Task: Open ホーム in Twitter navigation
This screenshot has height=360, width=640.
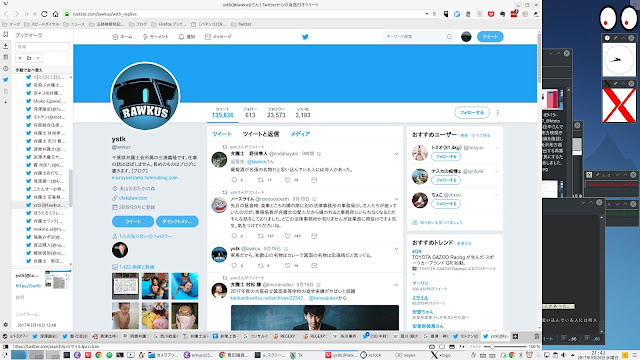Action: click(x=122, y=37)
